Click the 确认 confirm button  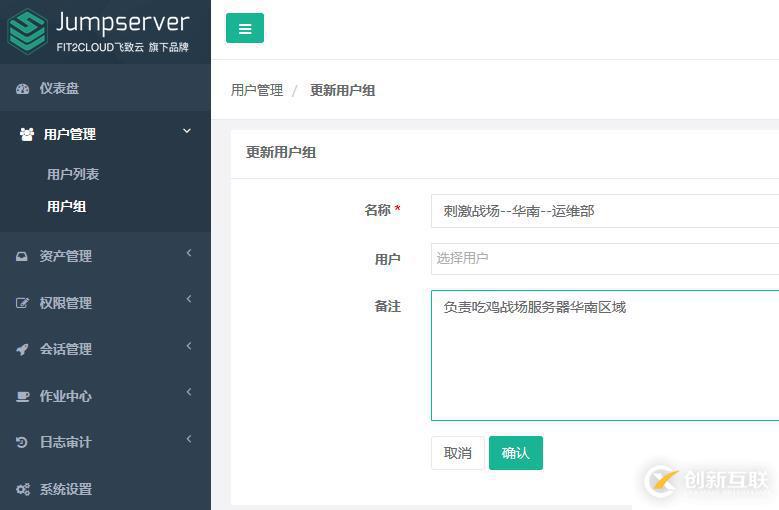516,453
